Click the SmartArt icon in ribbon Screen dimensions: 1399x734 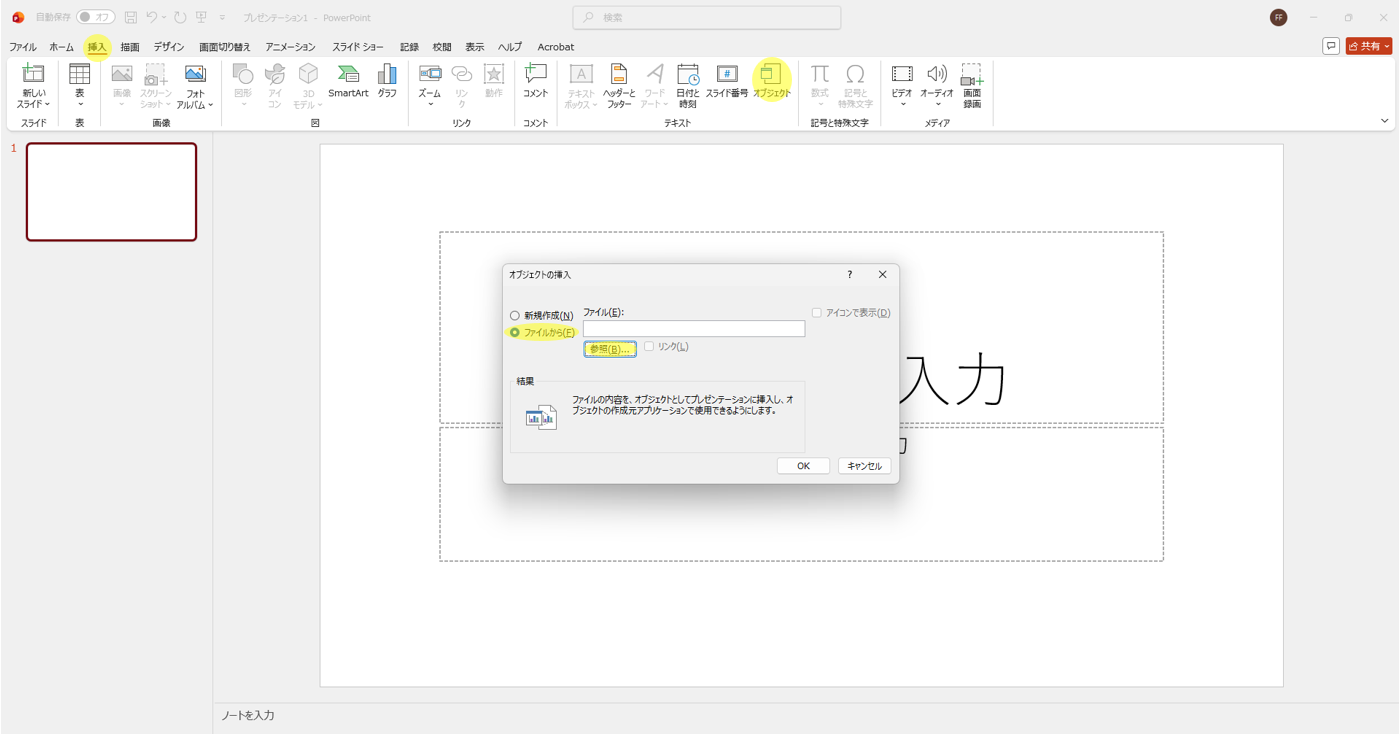348,82
